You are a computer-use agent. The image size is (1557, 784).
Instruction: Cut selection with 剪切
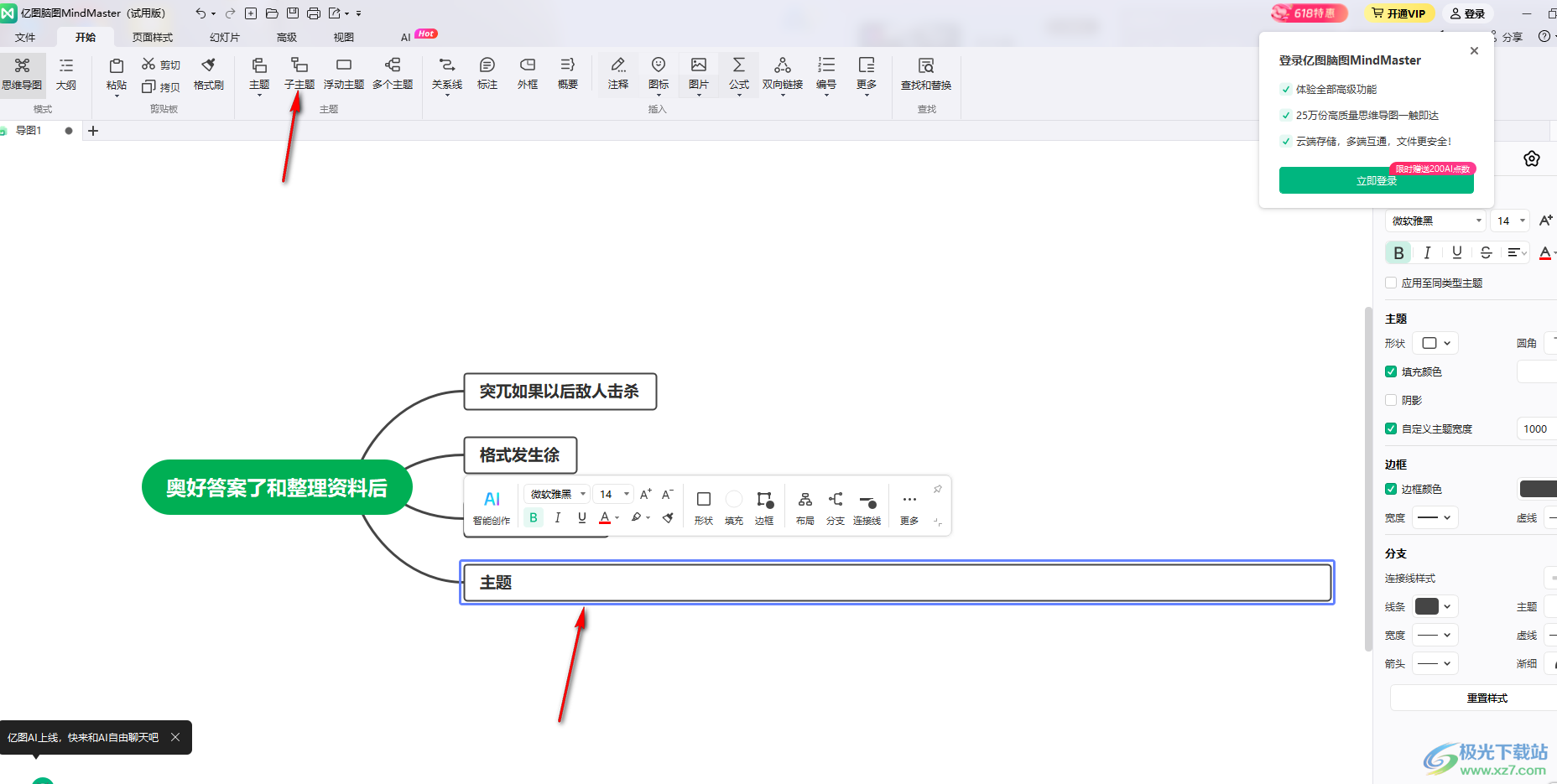click(x=161, y=65)
